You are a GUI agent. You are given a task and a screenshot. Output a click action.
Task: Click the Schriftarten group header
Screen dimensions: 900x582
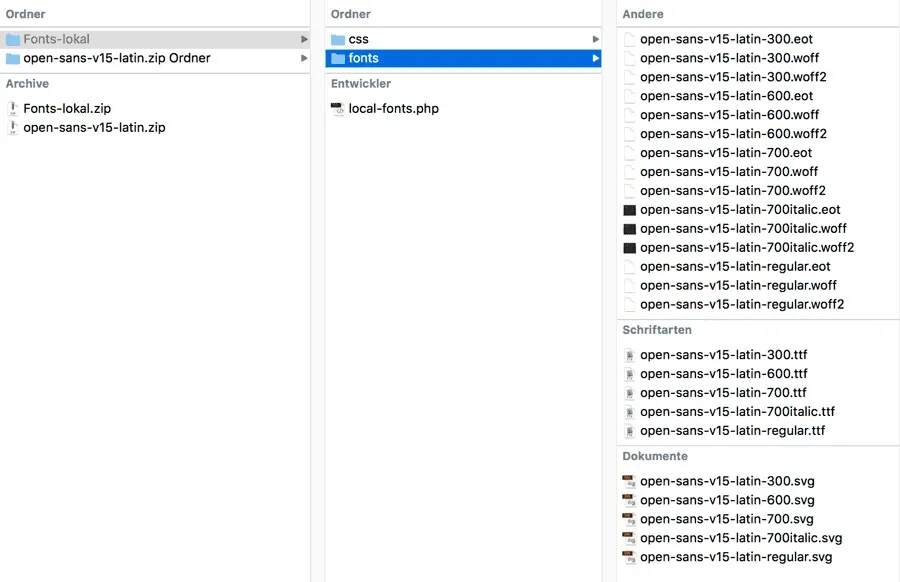click(657, 330)
